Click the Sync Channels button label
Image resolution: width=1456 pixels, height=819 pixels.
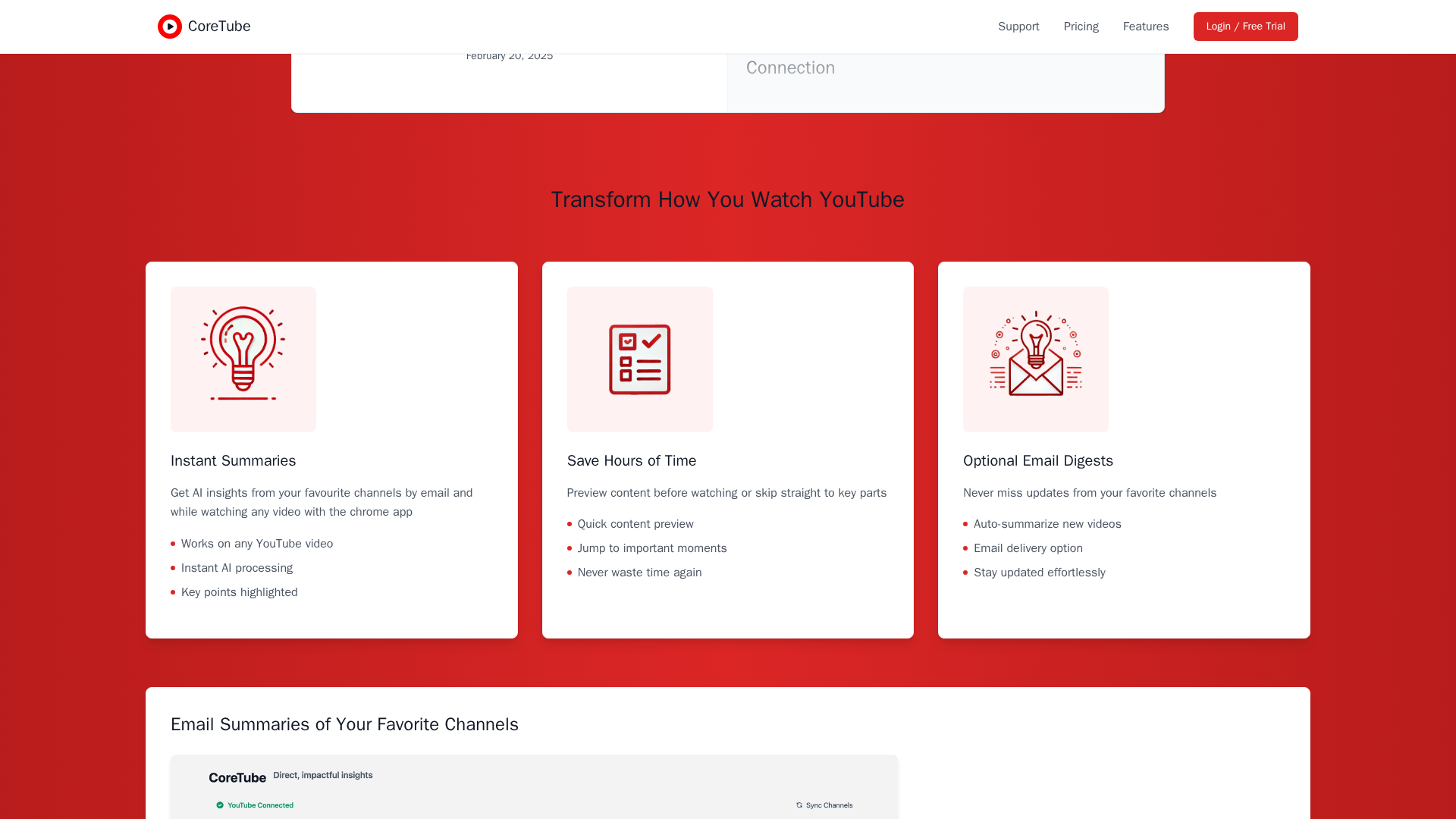pyautogui.click(x=829, y=805)
